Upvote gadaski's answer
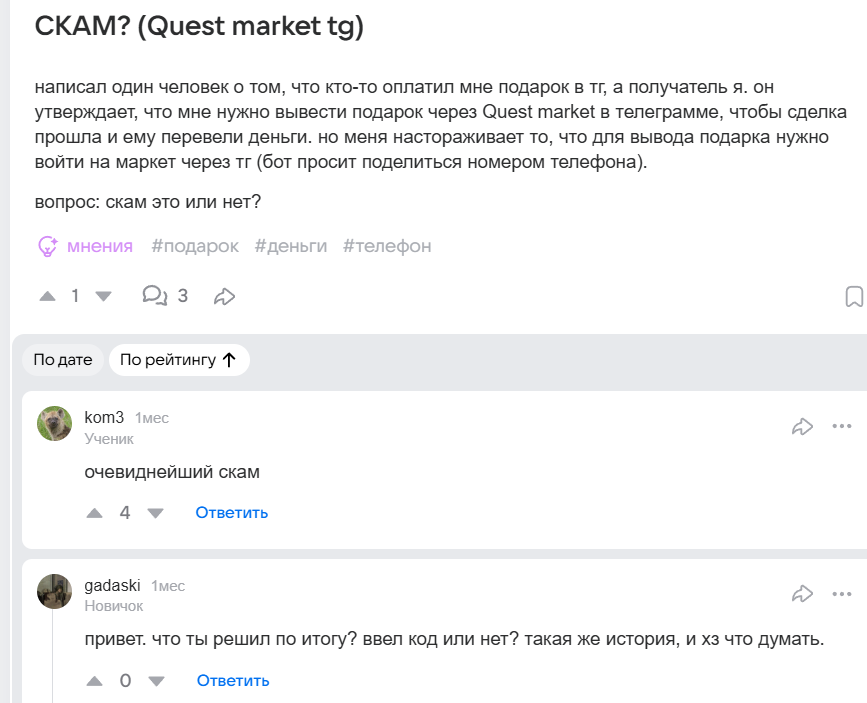The image size is (867, 703). click(x=95, y=681)
